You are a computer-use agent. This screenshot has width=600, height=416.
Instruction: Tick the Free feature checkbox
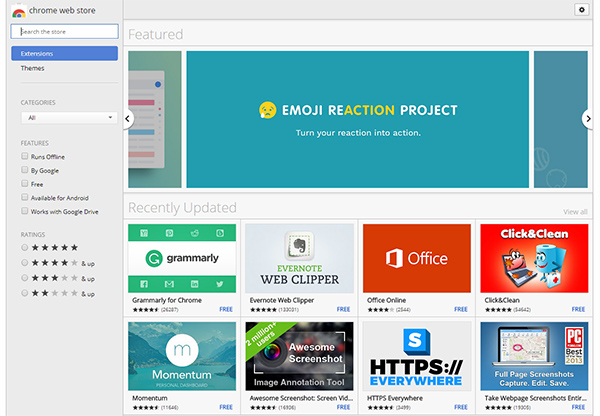tap(25, 184)
